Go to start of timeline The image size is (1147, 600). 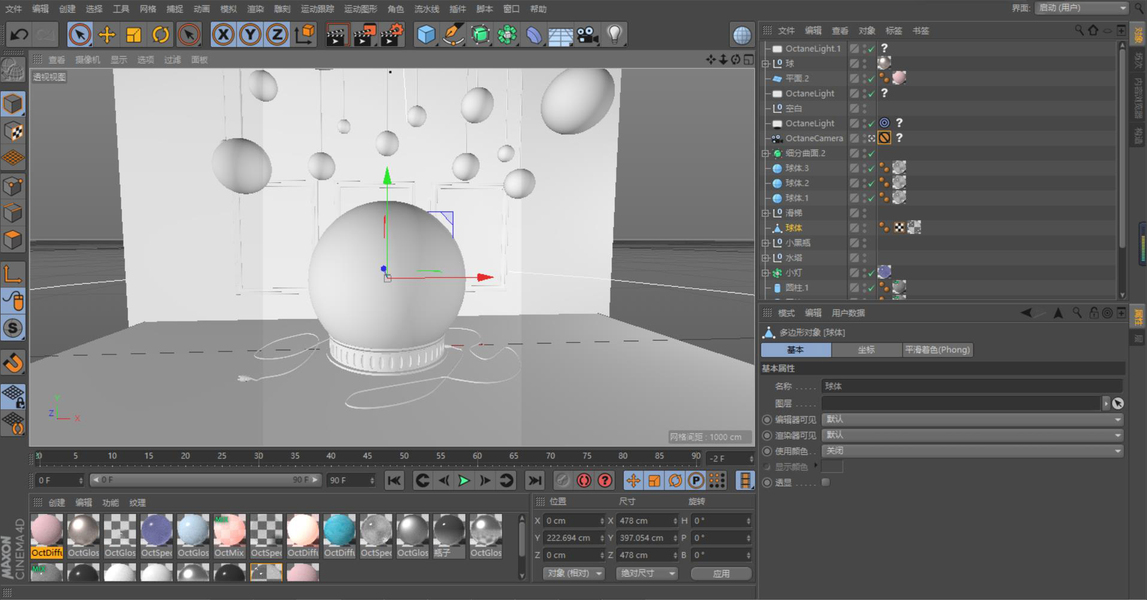click(x=394, y=480)
